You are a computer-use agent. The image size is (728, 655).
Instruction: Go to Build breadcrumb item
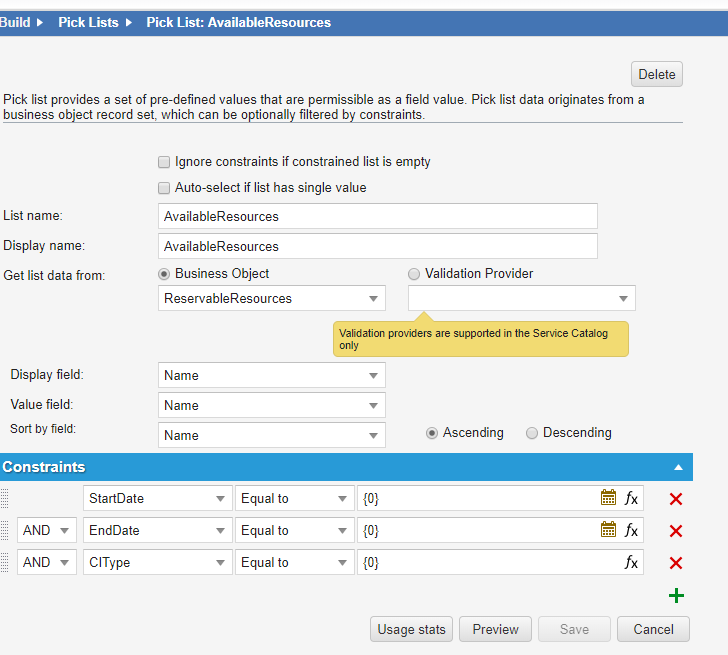tap(15, 22)
